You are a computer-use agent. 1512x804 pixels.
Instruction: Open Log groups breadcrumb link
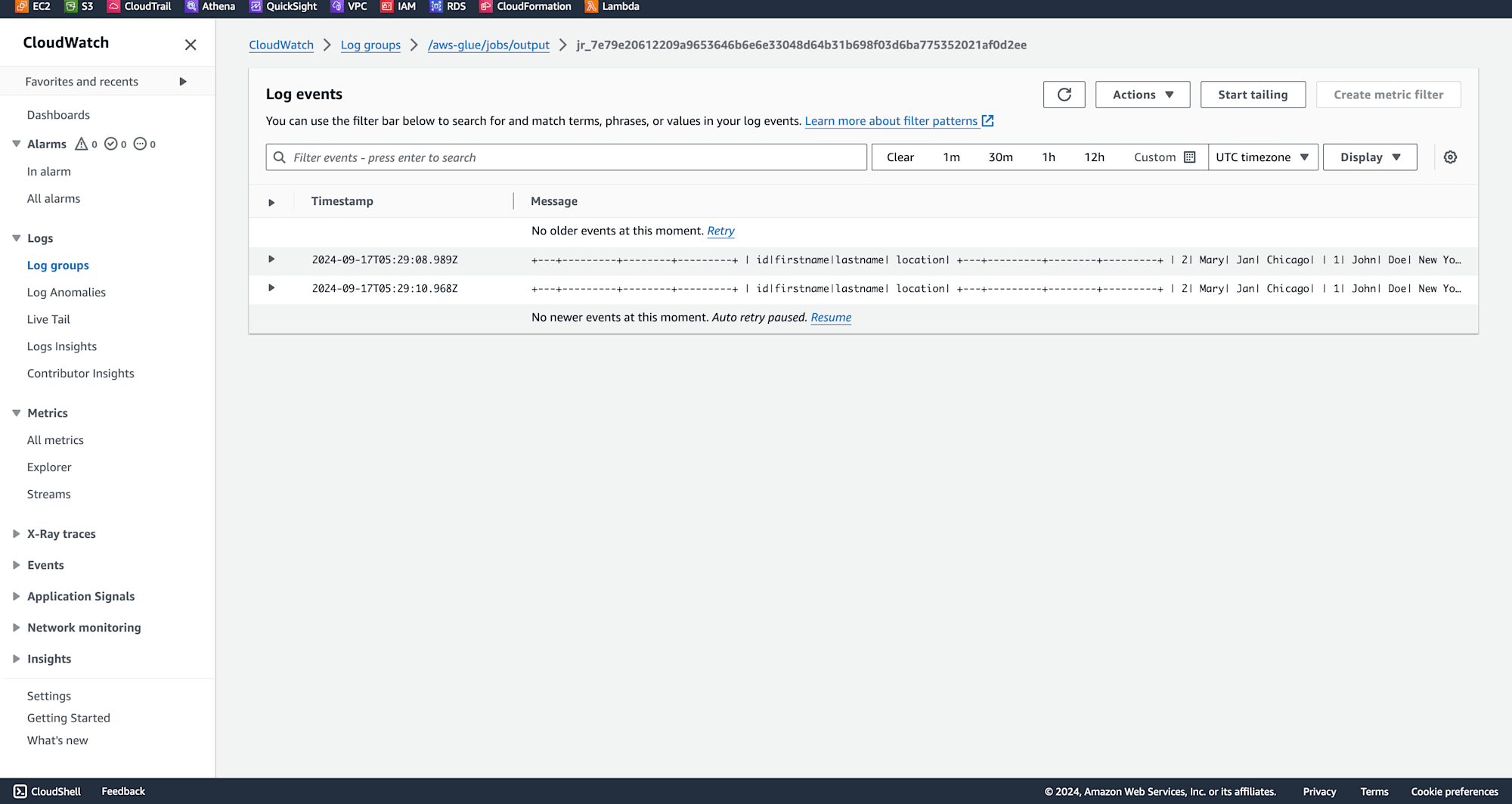370,45
